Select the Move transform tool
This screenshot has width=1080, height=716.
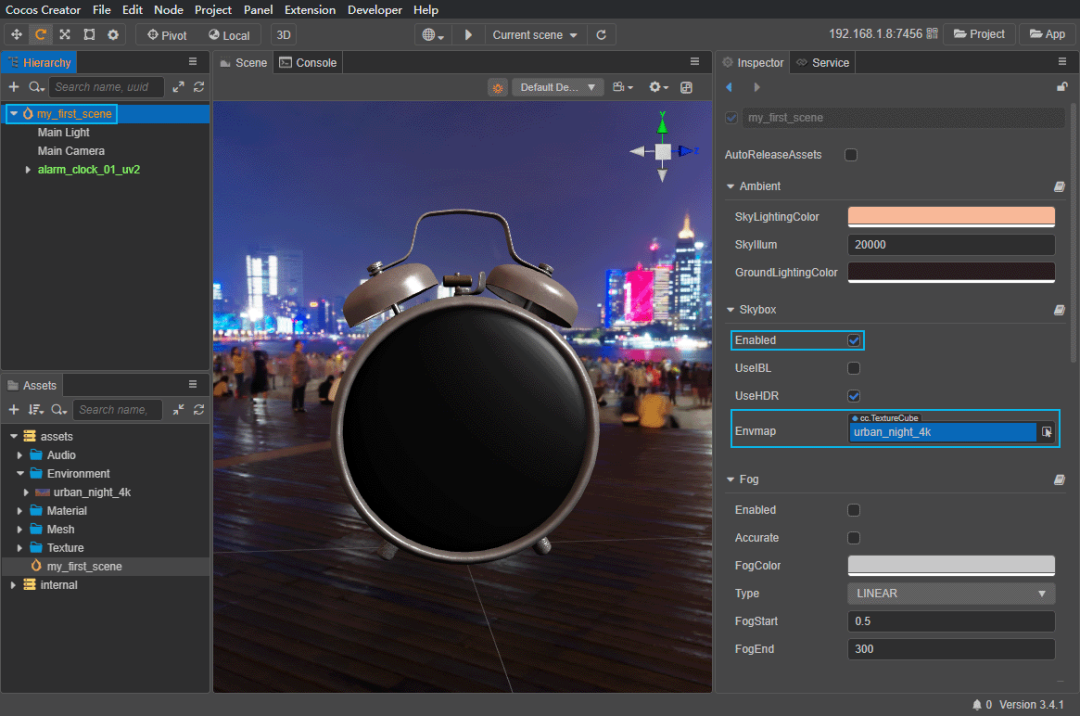pyautogui.click(x=16, y=35)
